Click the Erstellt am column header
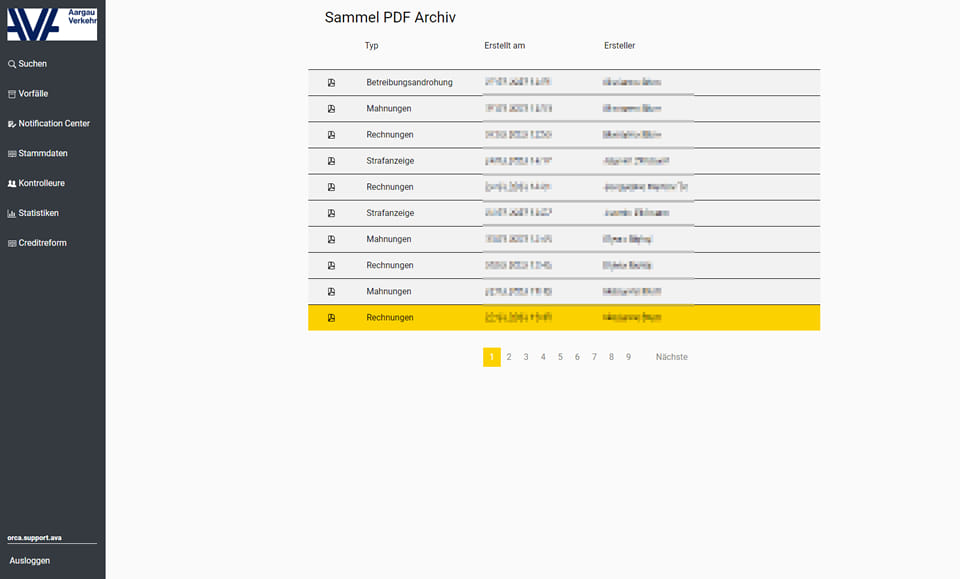This screenshot has height=579, width=960. pyautogui.click(x=504, y=46)
